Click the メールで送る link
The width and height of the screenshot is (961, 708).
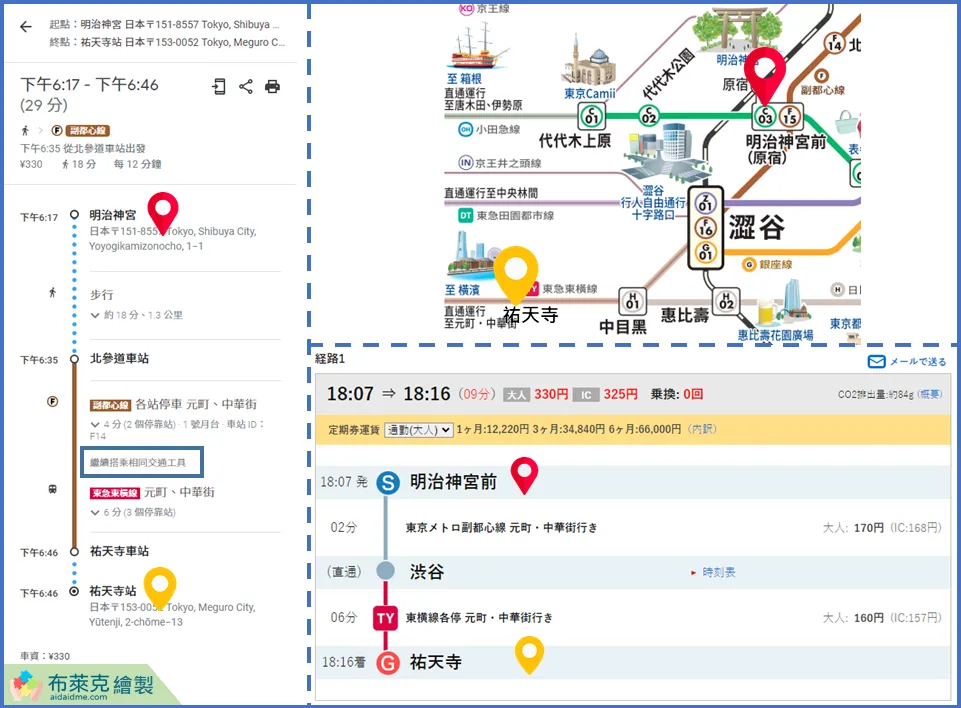point(917,362)
